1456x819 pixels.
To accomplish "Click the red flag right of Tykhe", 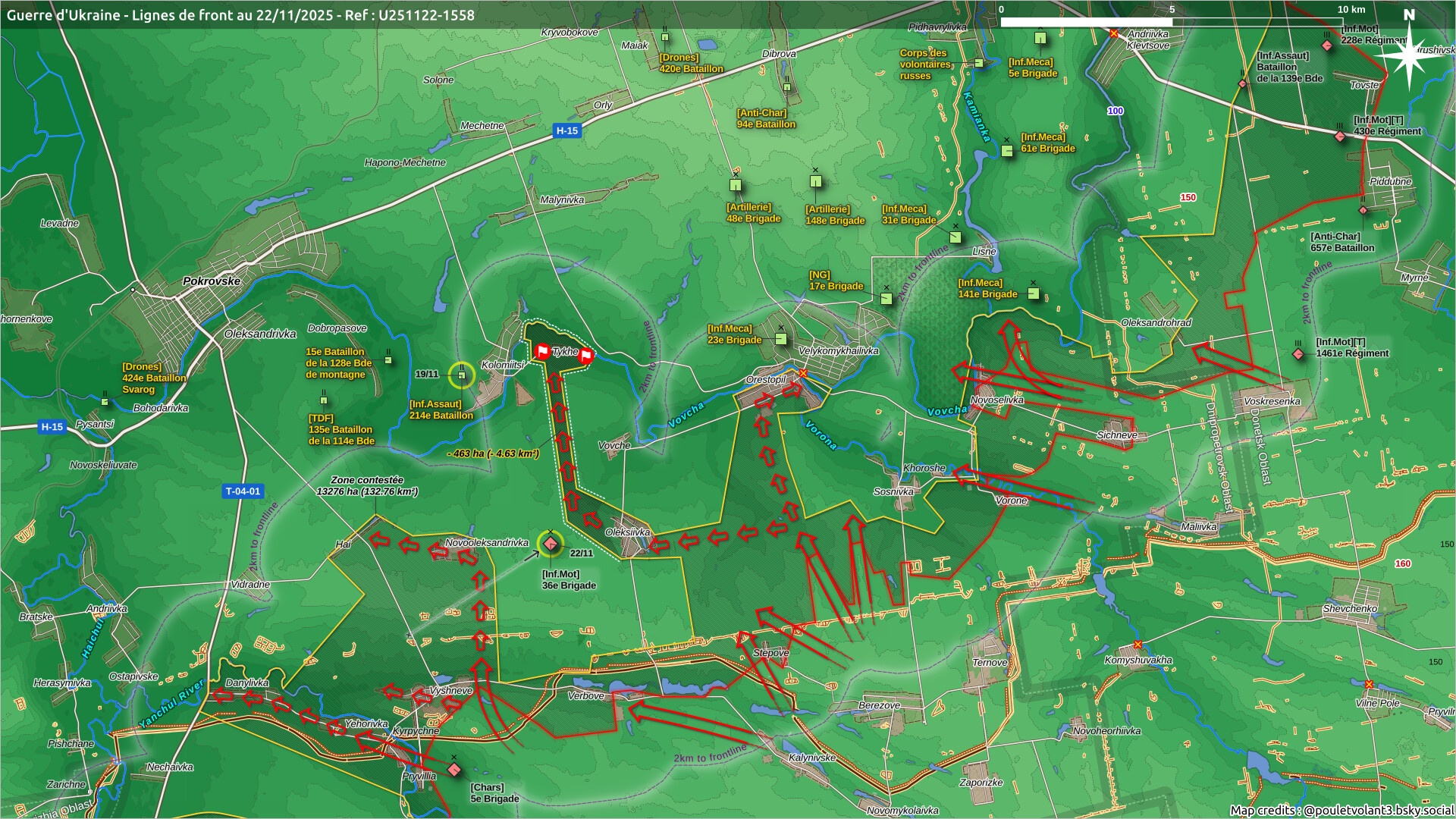I will pyautogui.click(x=586, y=355).
